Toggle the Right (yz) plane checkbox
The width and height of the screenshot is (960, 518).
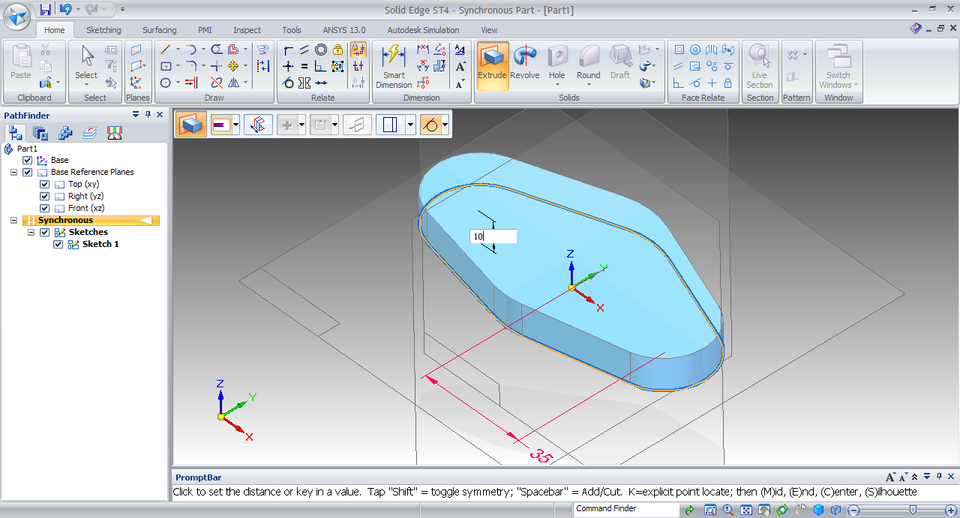(x=45, y=197)
